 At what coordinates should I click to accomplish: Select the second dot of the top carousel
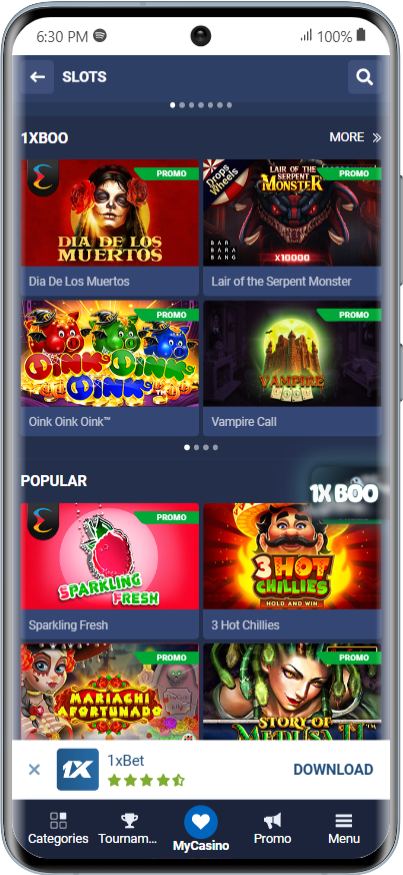(182, 105)
